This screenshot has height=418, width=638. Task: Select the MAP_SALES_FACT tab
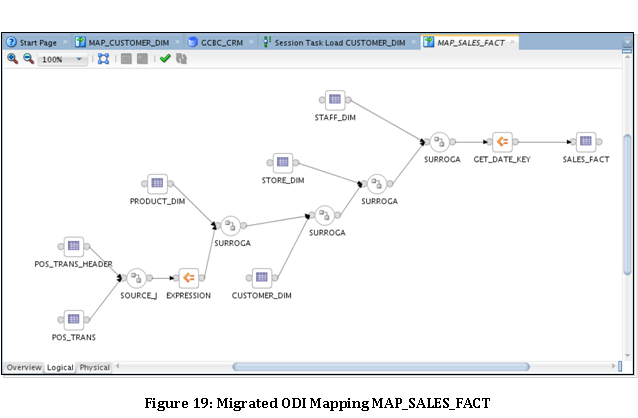[x=470, y=42]
